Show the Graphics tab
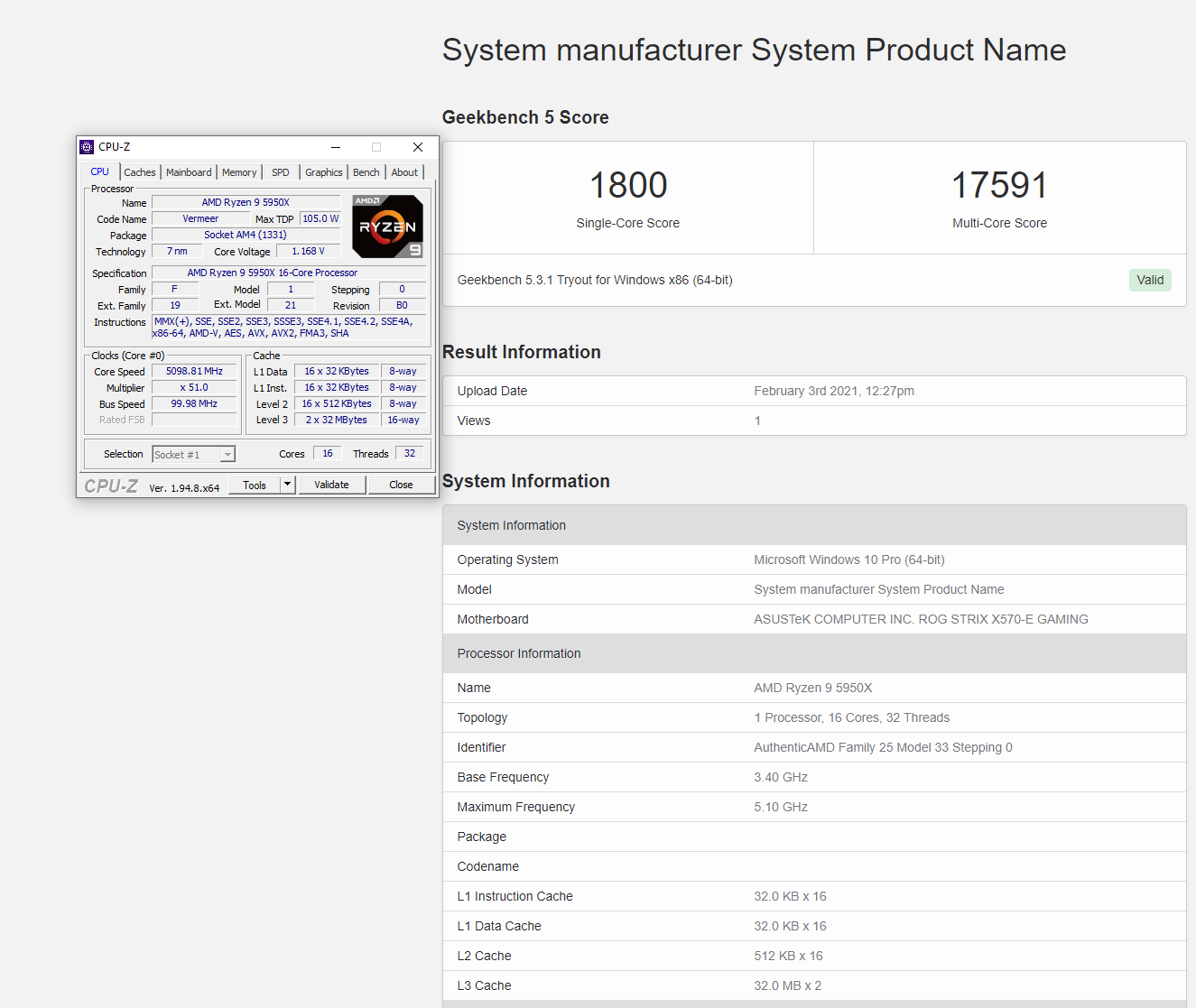Image resolution: width=1196 pixels, height=1008 pixels. click(324, 172)
